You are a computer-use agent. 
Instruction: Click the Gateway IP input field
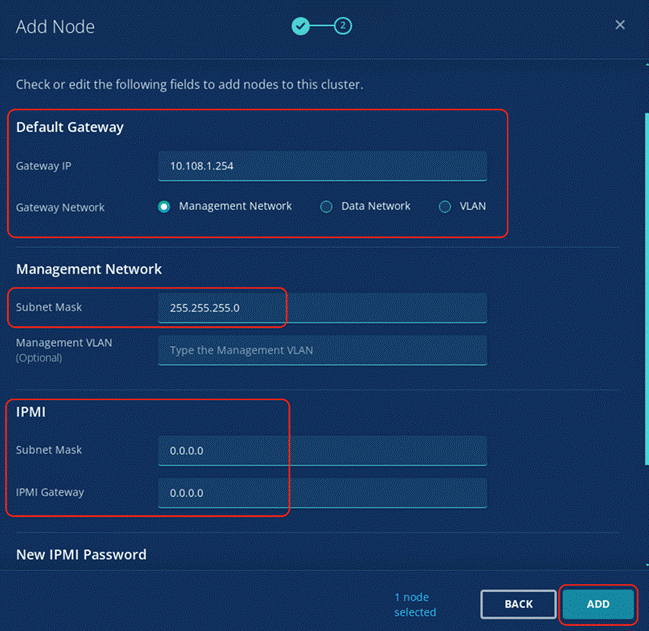tap(322, 166)
